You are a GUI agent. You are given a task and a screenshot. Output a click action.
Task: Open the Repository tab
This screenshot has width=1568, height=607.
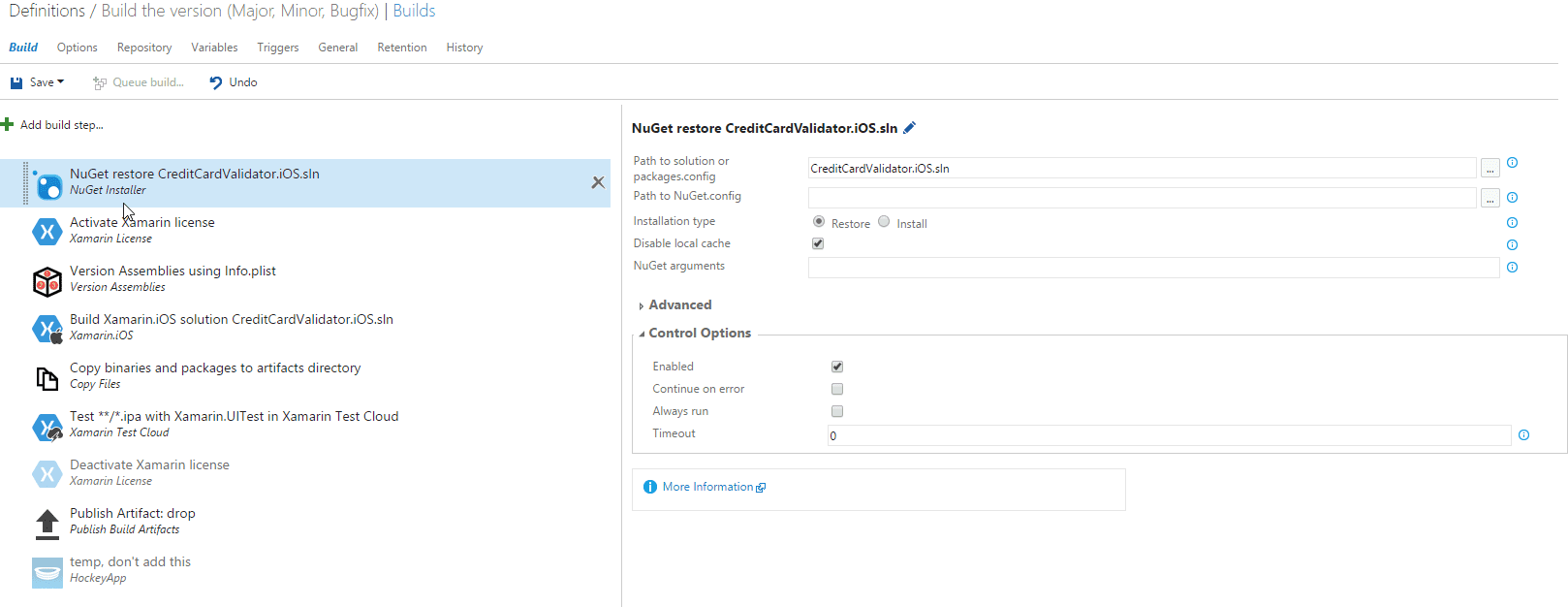[144, 48]
